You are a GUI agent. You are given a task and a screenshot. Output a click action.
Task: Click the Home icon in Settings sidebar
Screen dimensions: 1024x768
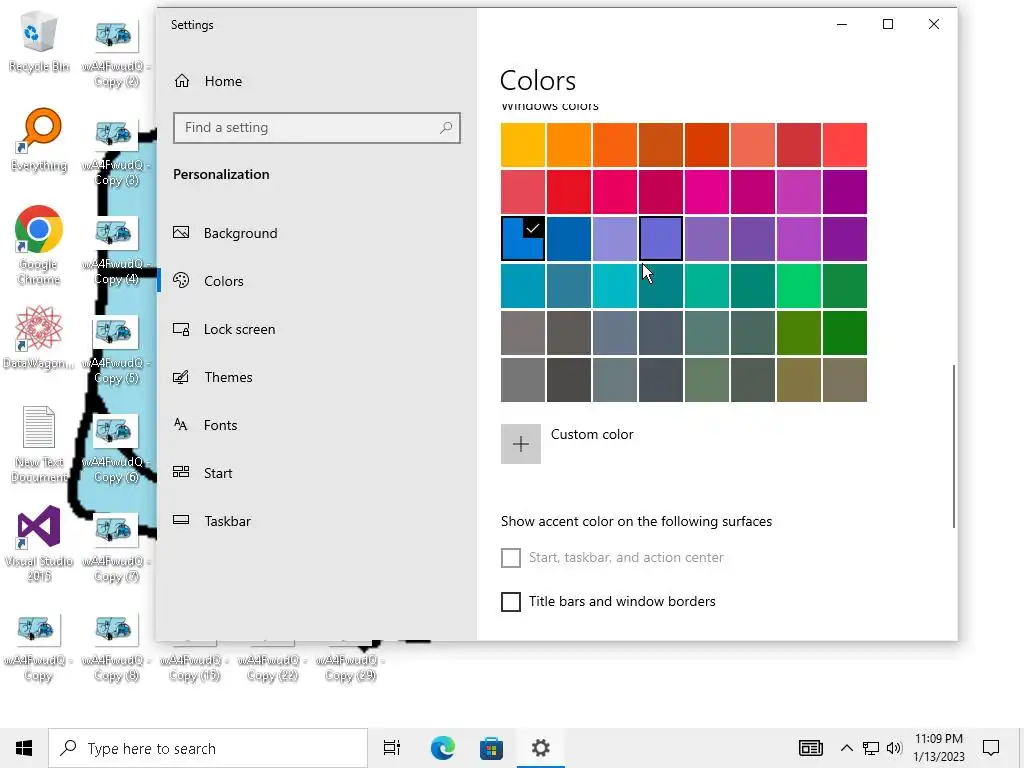coord(182,81)
